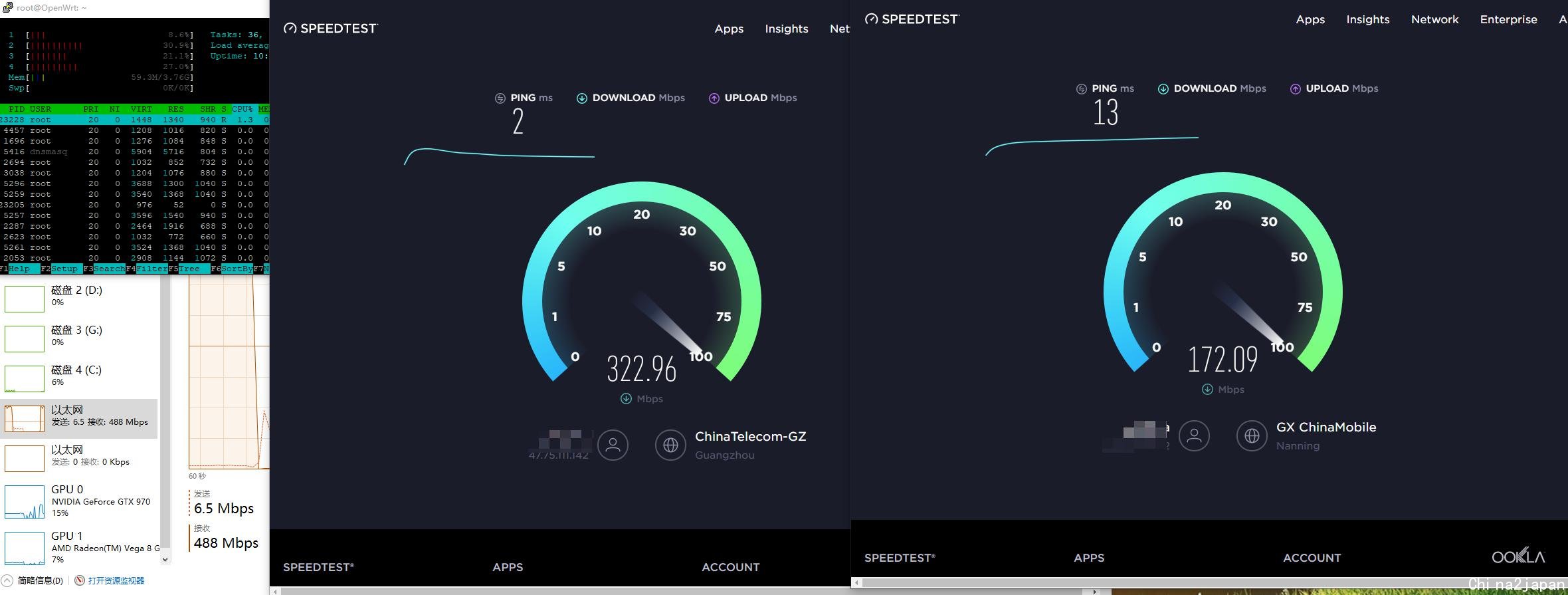Click the DOWNLOAD arrow icon in the right Speedtest

pos(1163,89)
